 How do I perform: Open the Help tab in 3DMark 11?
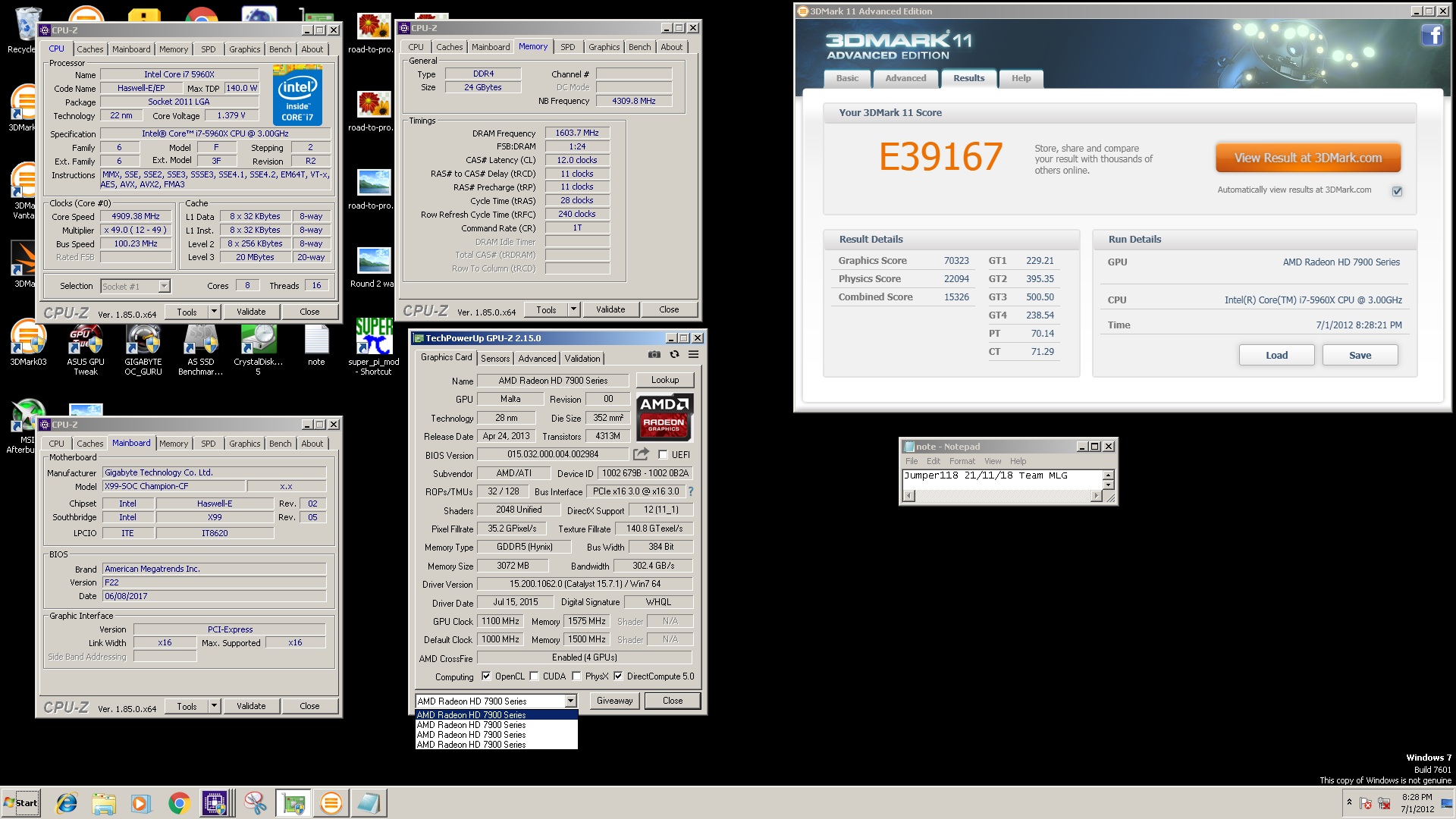click(x=1021, y=78)
